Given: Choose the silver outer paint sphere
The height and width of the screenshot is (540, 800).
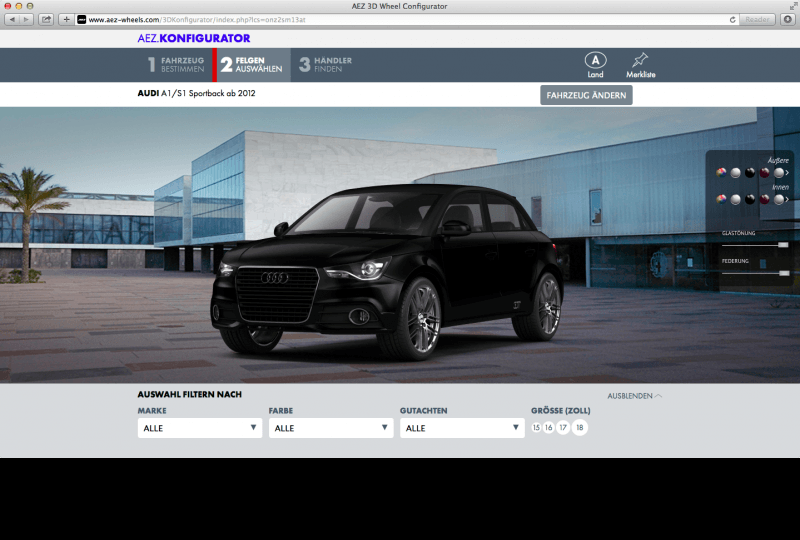Looking at the screenshot, I should 735,173.
